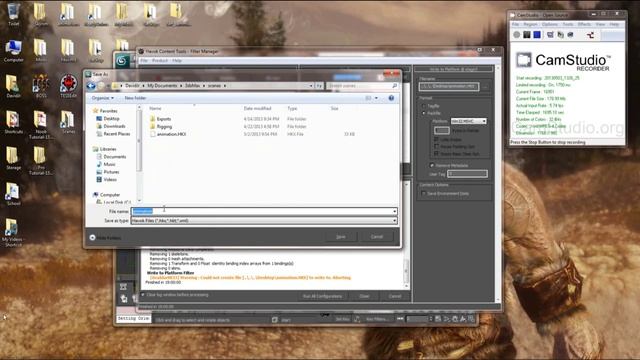Open the Product menu in Filter Manager
This screenshot has height=360, width=640.
click(x=160, y=60)
